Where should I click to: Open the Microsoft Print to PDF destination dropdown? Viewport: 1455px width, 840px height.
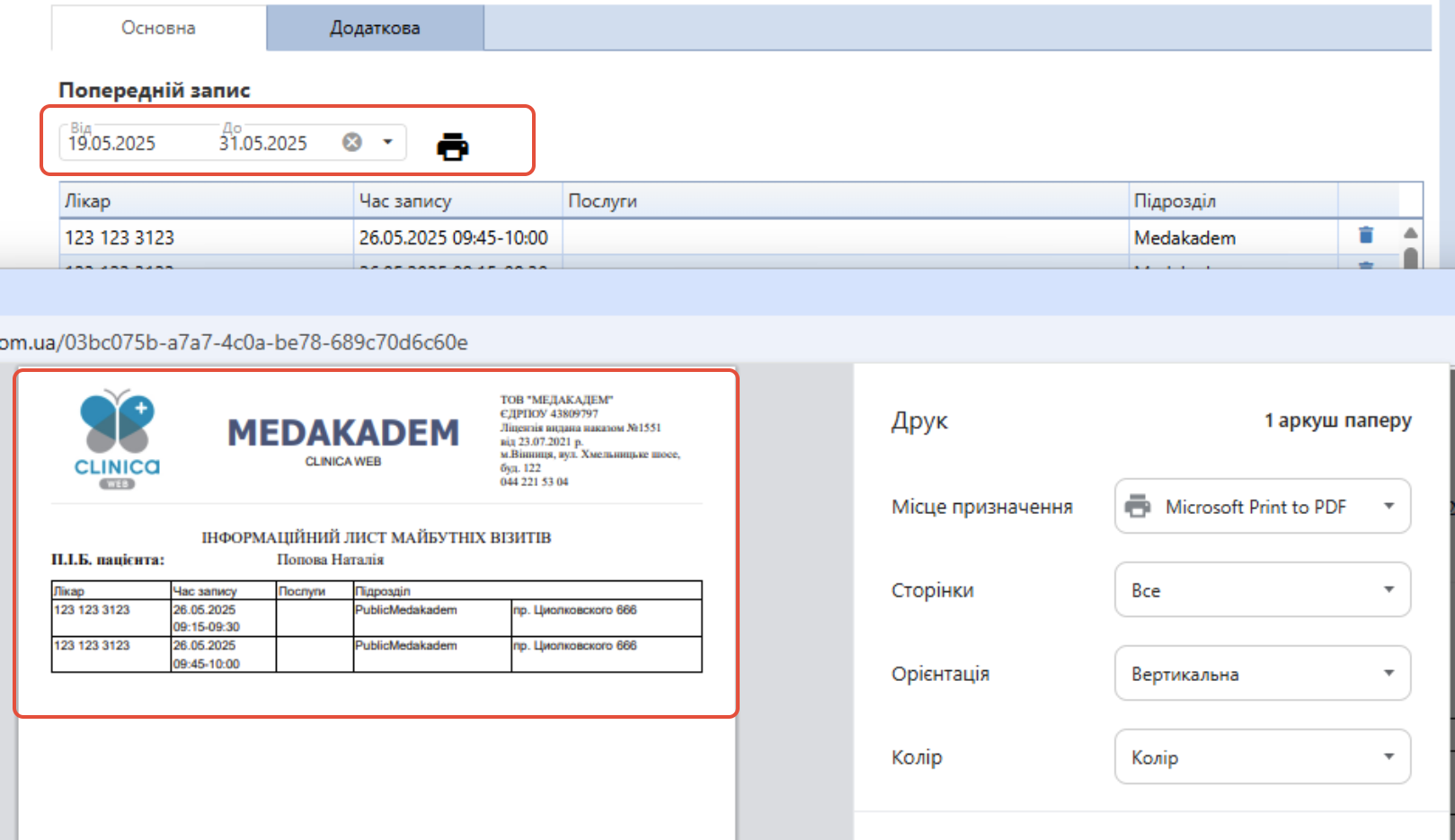(x=1262, y=506)
